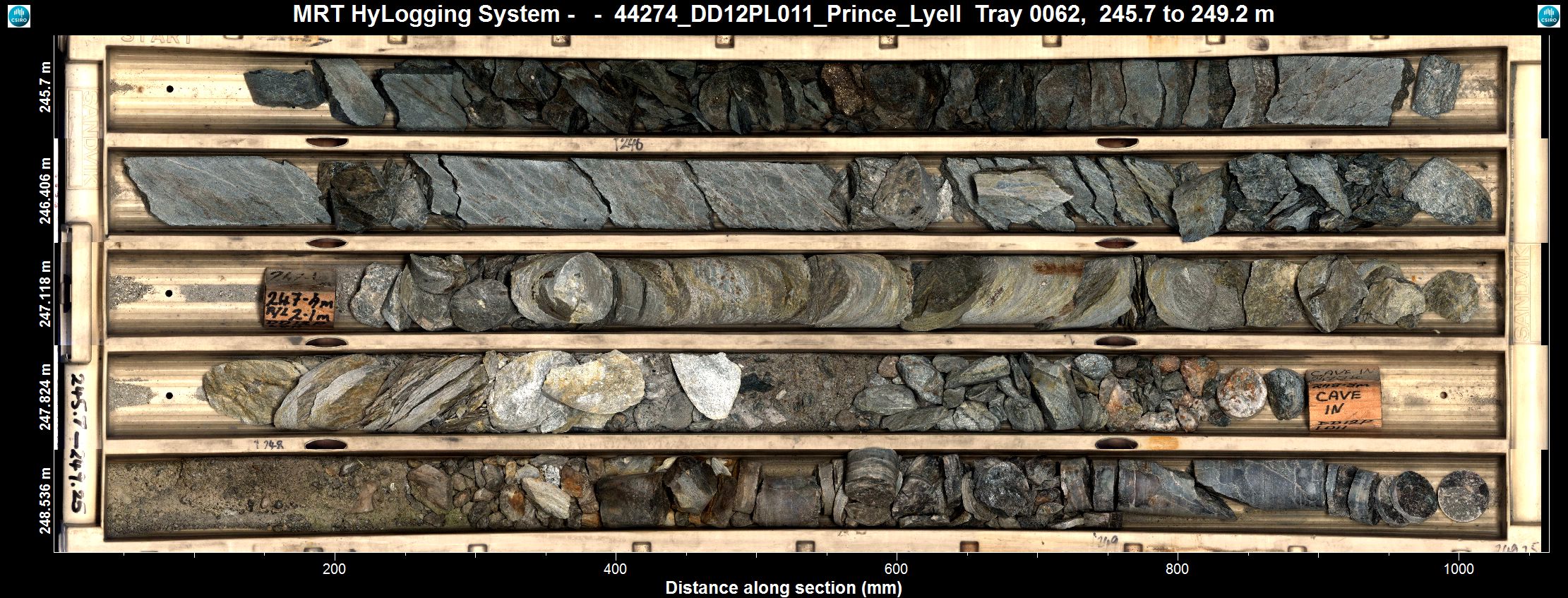Click the orange 'CAVE IN' marker block
Screen dimensions: 1568x598
point(1344,399)
